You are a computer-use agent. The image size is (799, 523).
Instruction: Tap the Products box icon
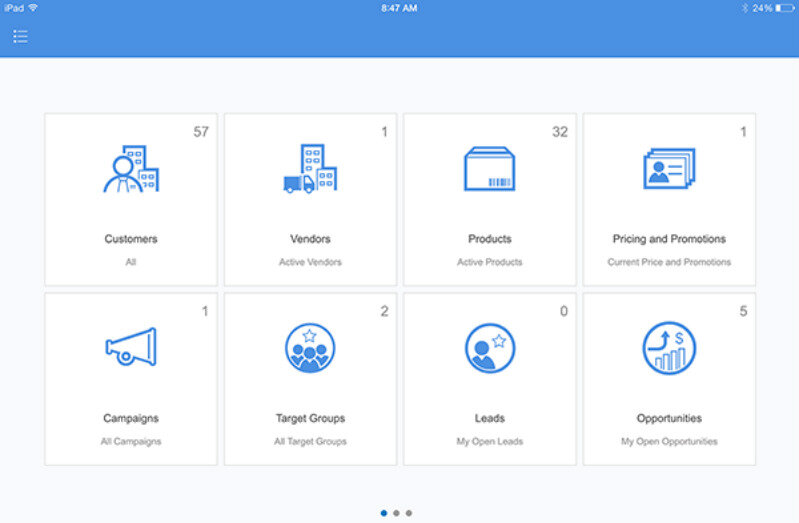(x=489, y=169)
